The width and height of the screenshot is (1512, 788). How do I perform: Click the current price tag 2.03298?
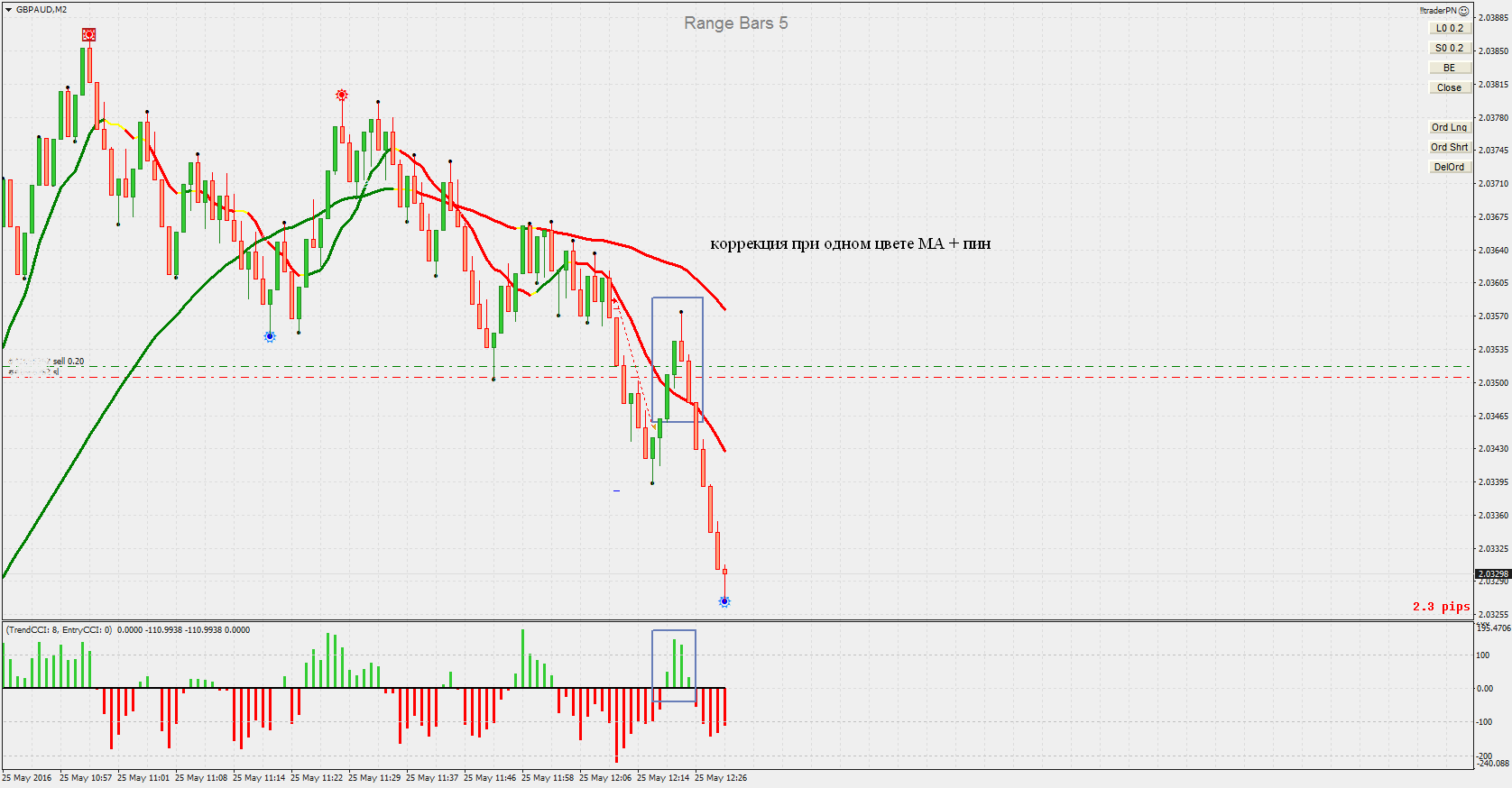(1493, 573)
